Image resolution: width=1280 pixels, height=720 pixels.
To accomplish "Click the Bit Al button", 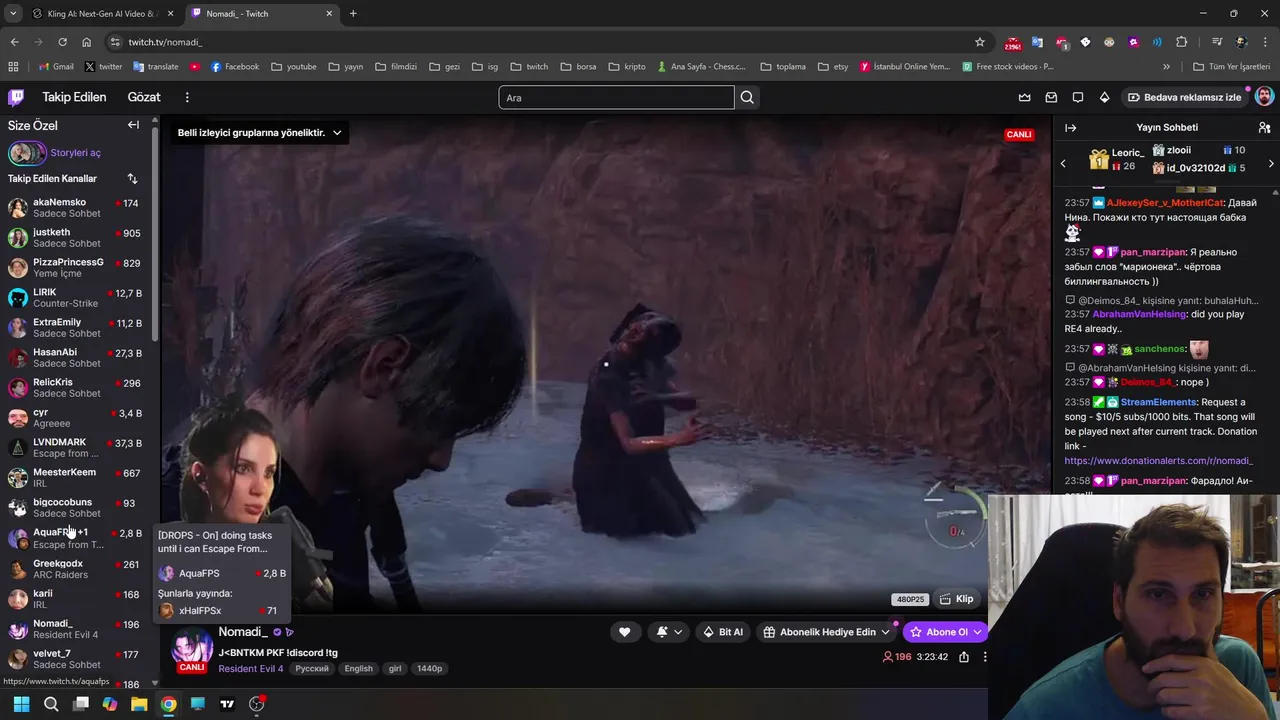I will tap(723, 632).
